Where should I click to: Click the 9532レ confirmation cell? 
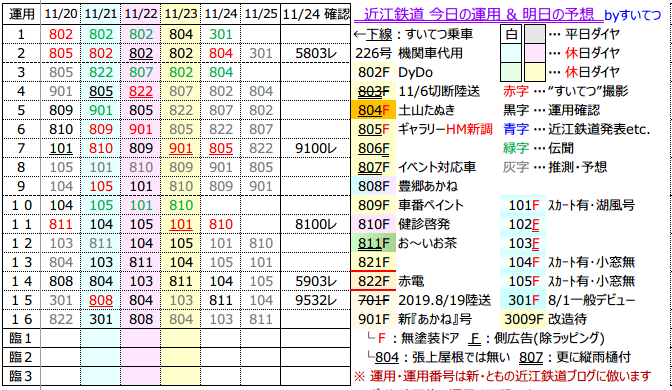316,300
